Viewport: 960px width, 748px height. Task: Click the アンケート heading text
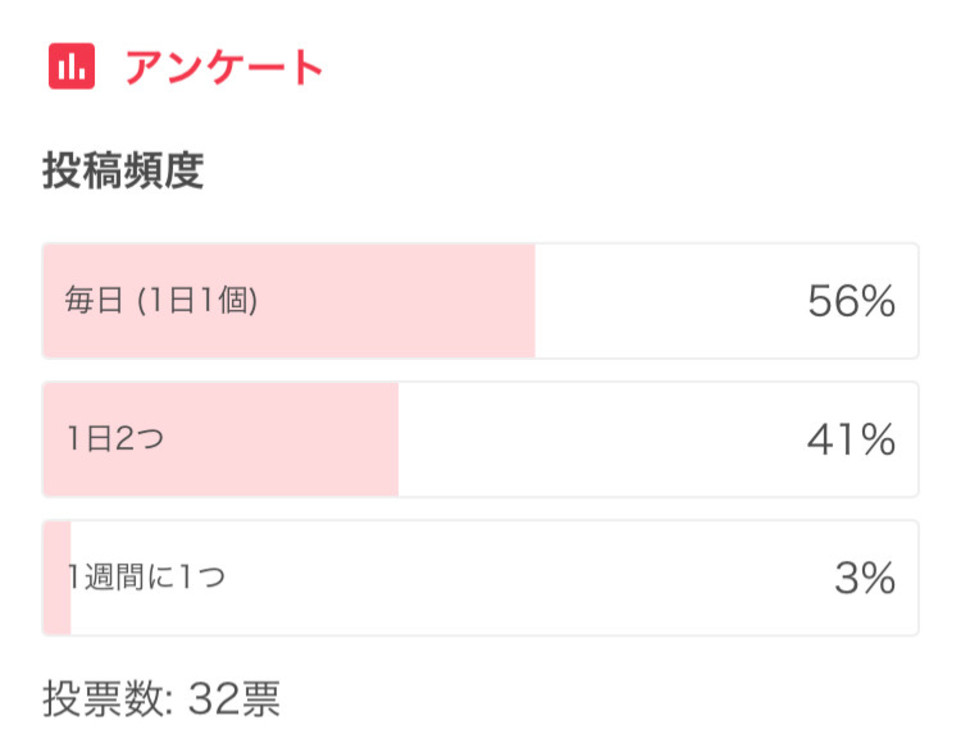click(224, 67)
